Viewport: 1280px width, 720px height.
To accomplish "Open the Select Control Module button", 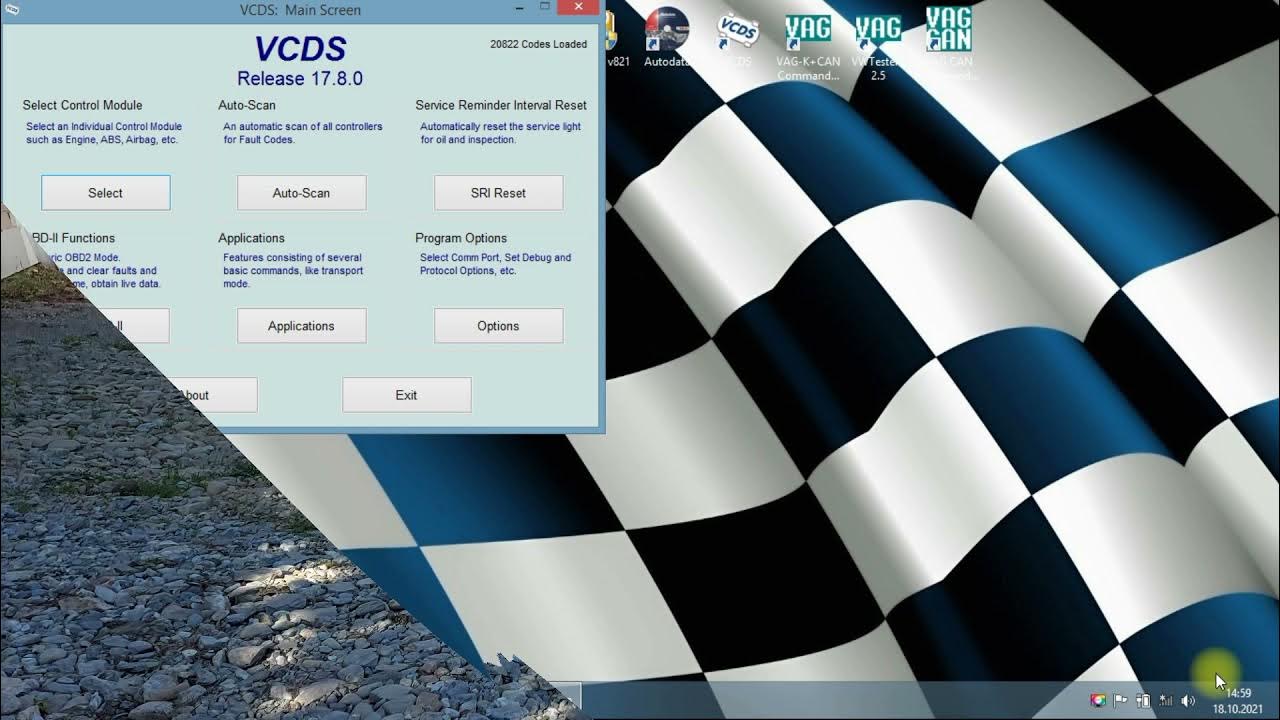I will [x=106, y=193].
